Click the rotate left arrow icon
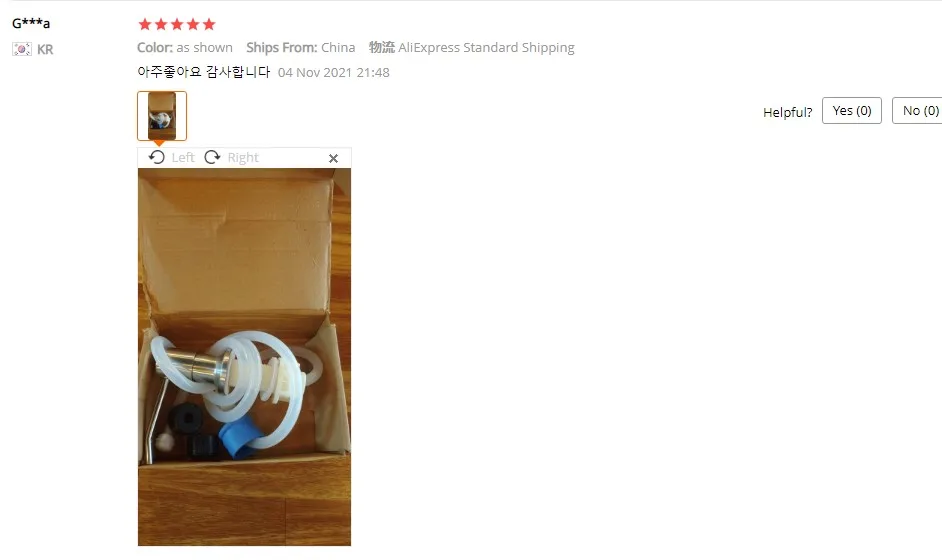Image resolution: width=942 pixels, height=560 pixels. tap(157, 157)
